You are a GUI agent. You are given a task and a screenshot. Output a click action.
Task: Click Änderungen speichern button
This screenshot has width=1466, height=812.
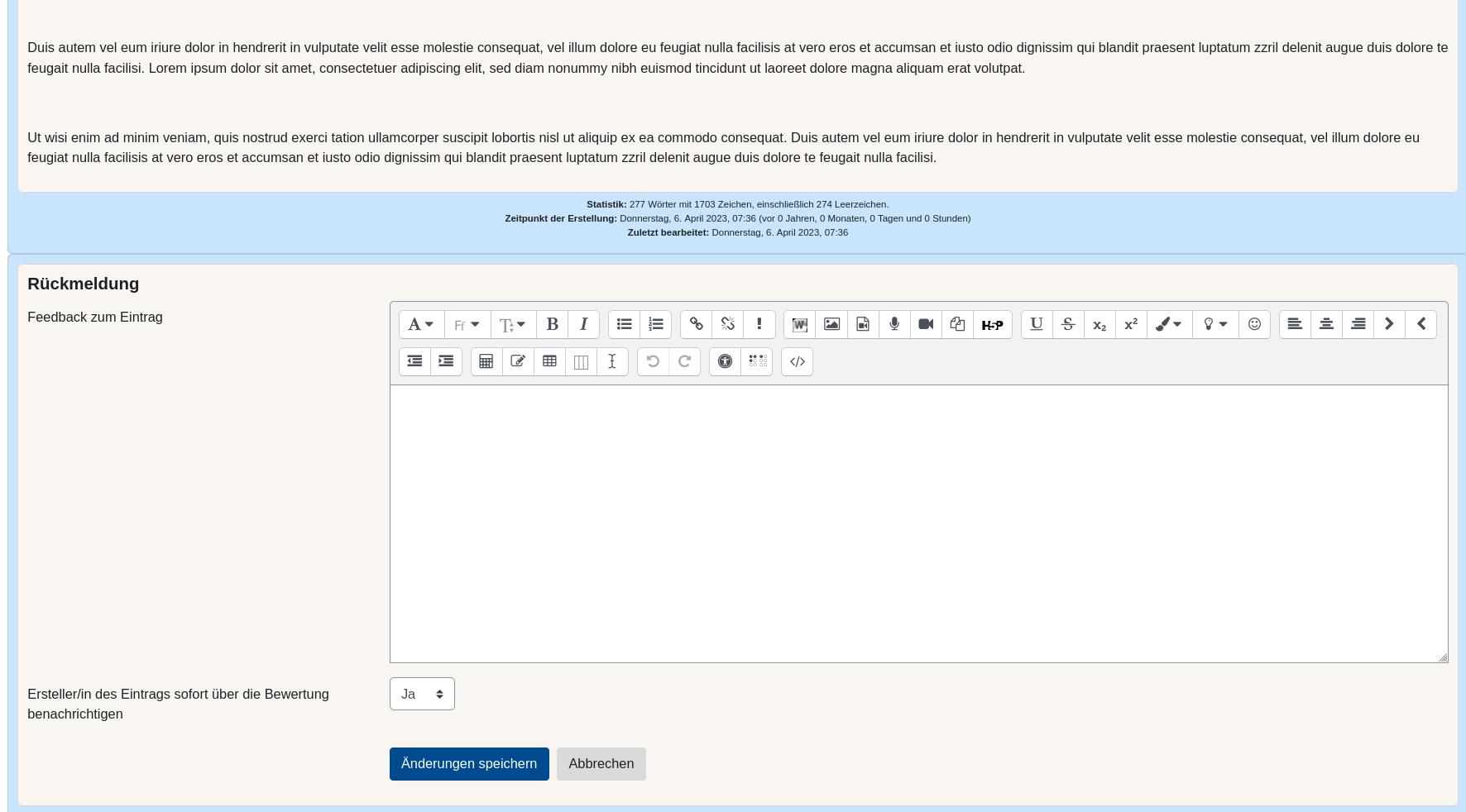pos(469,764)
